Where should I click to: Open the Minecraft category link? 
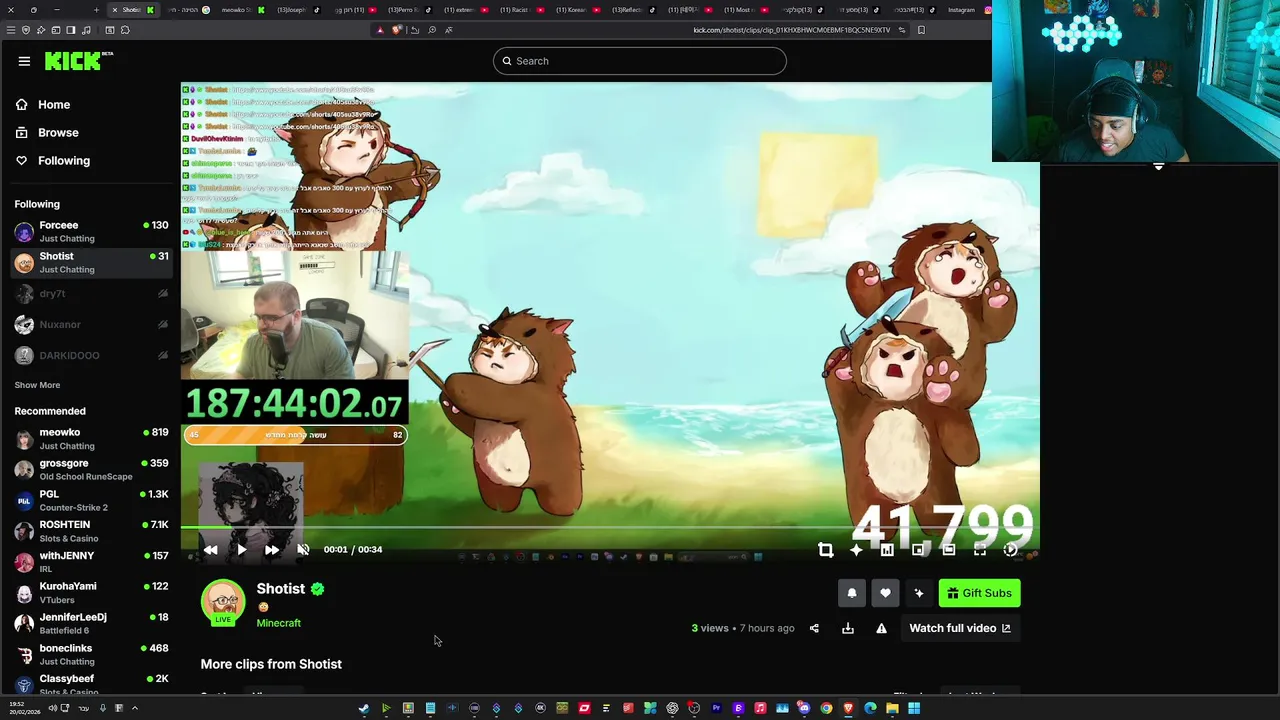click(x=278, y=623)
